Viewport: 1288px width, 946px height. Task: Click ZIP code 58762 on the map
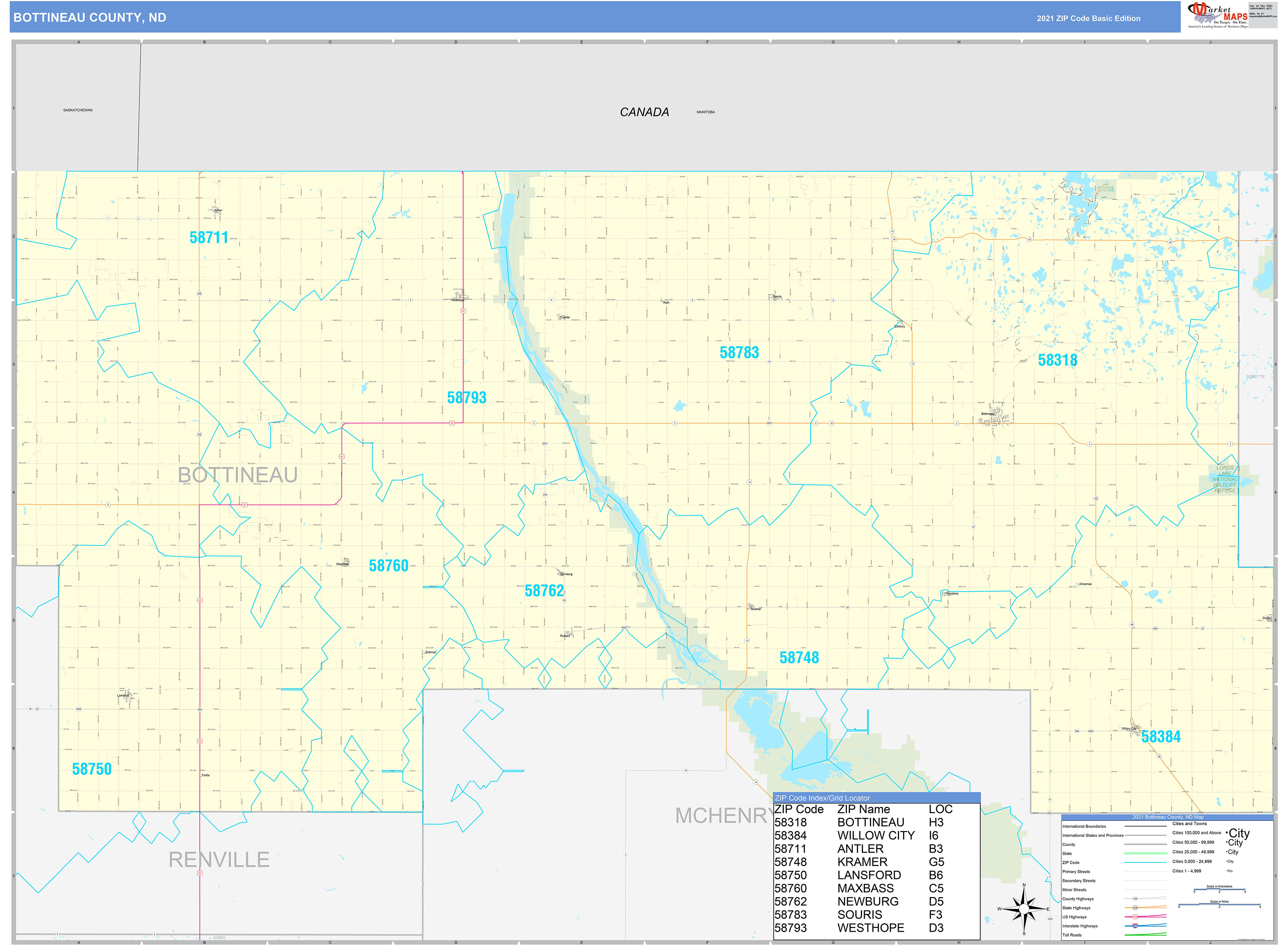pos(545,591)
